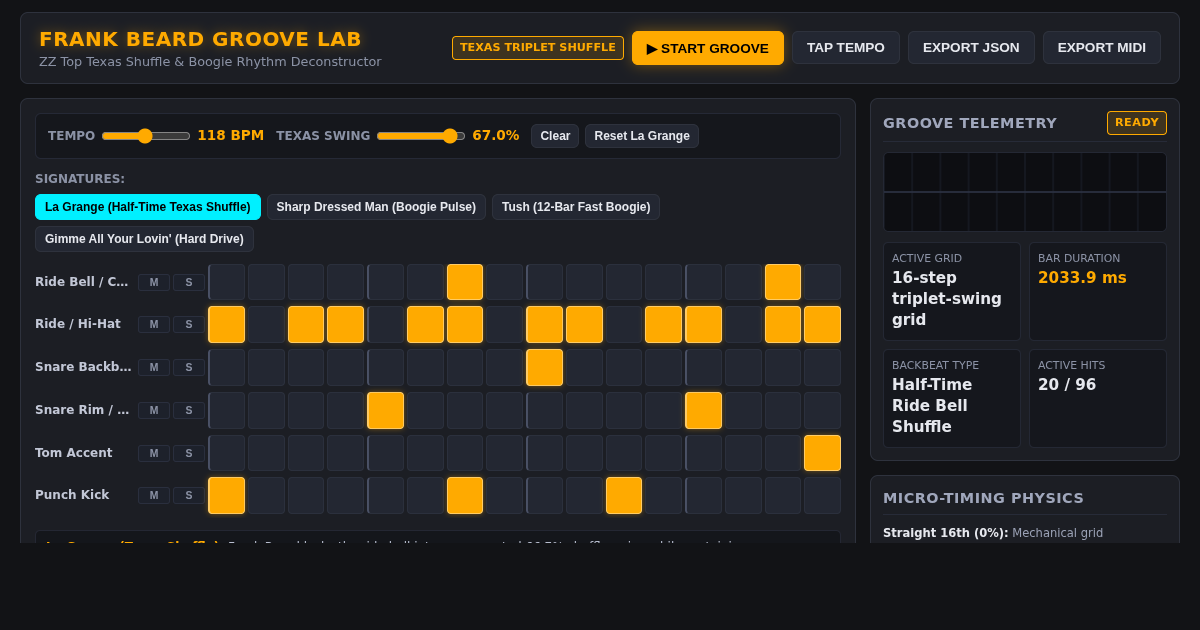1200x630 pixels.
Task: Mute the Snare Rim track
Action: tap(154, 411)
